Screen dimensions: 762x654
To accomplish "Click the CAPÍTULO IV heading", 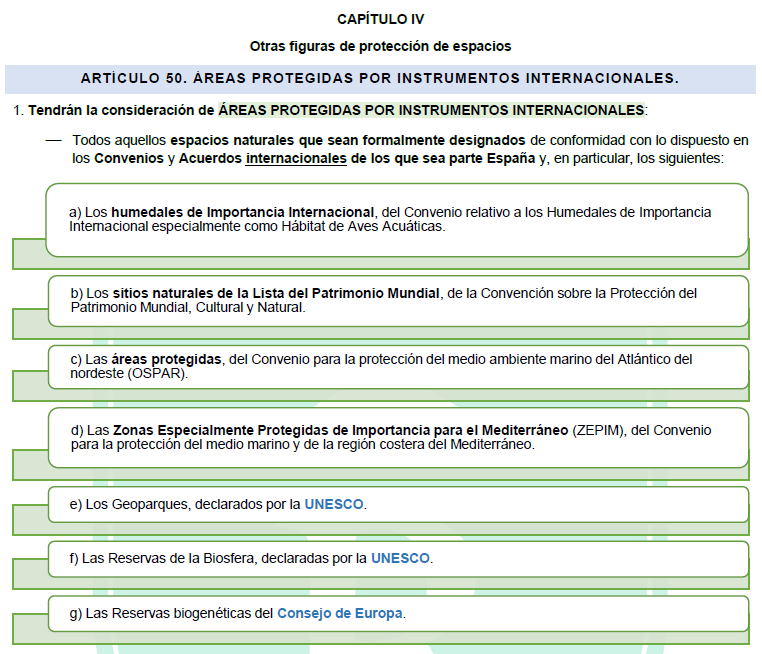I will (380, 19).
